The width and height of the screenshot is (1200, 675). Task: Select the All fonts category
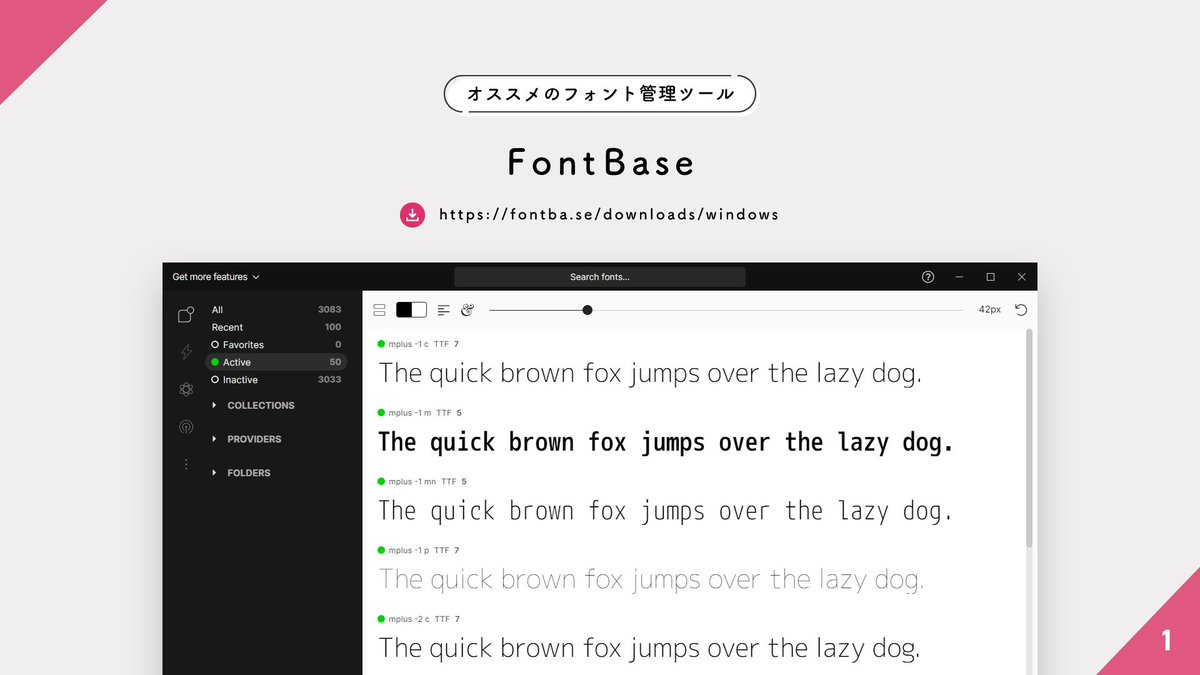click(x=276, y=310)
